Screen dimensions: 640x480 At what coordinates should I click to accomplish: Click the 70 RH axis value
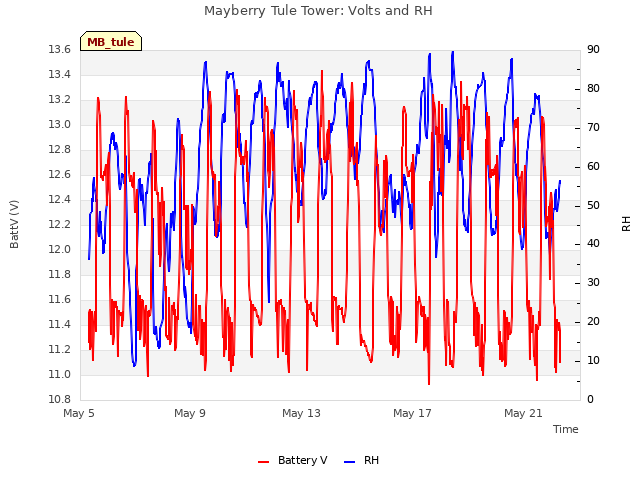click(x=593, y=127)
